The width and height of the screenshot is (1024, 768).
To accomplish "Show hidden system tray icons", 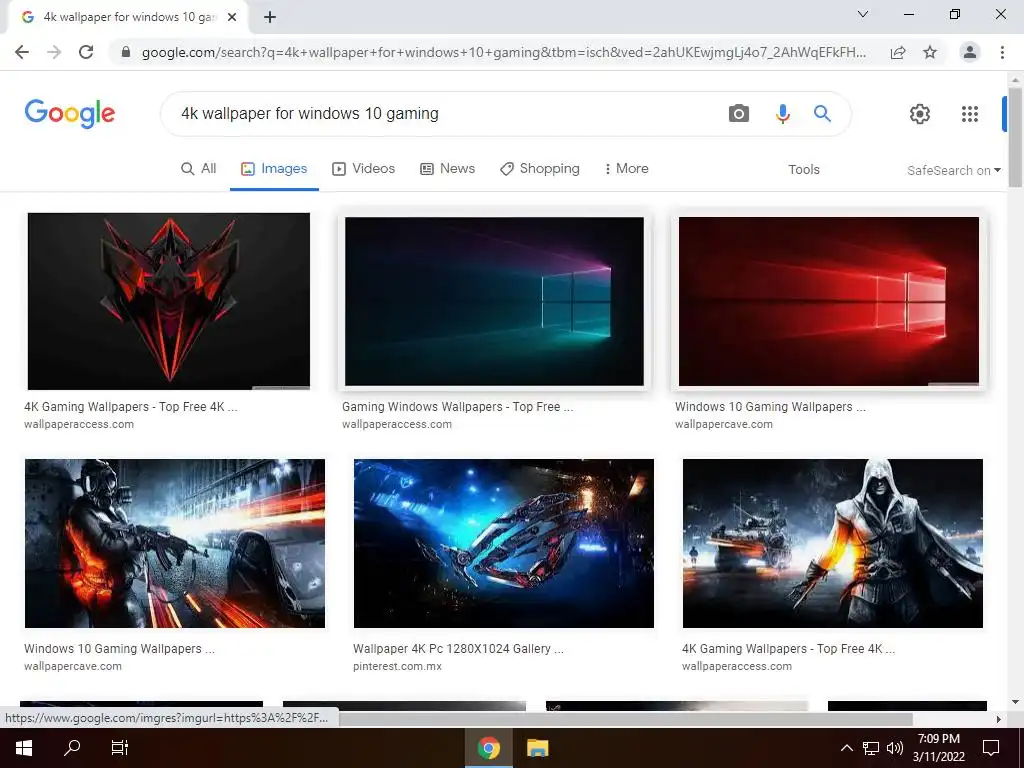I will (846, 748).
